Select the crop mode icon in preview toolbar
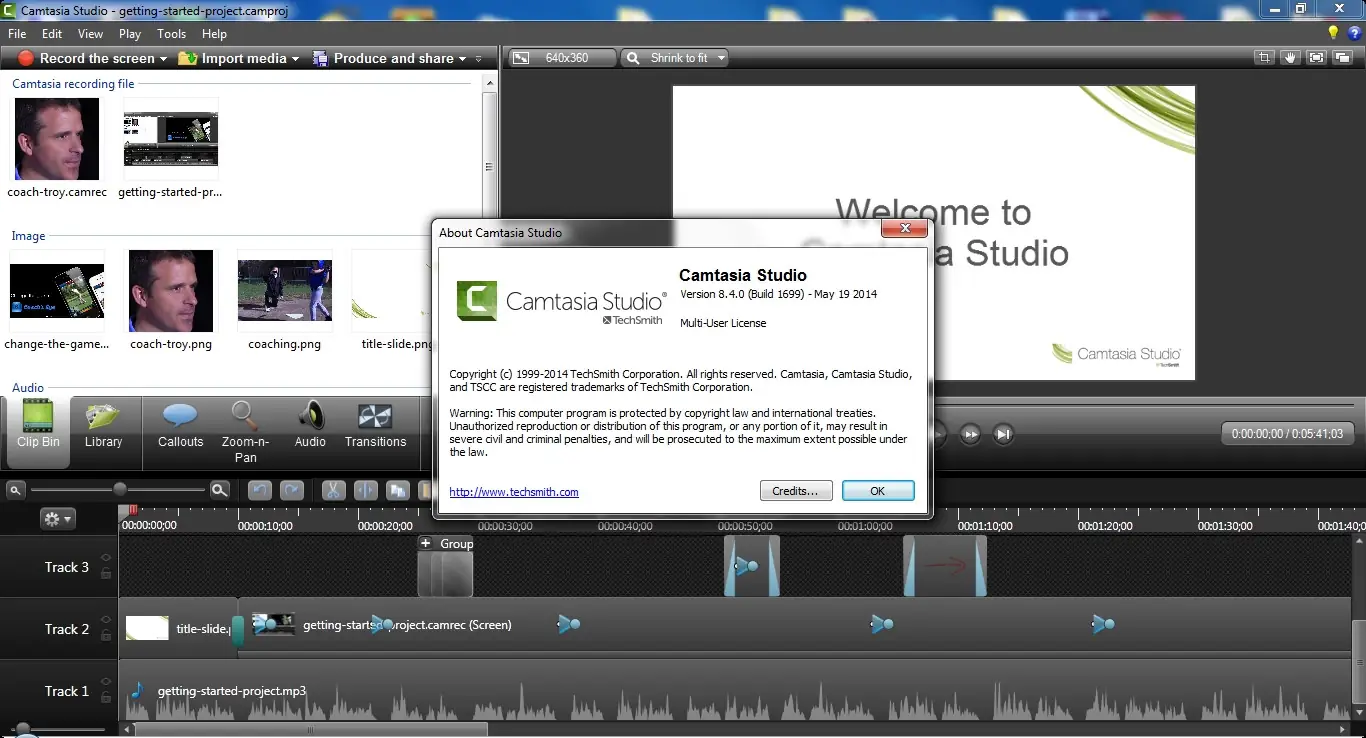The height and width of the screenshot is (738, 1366). (1265, 58)
